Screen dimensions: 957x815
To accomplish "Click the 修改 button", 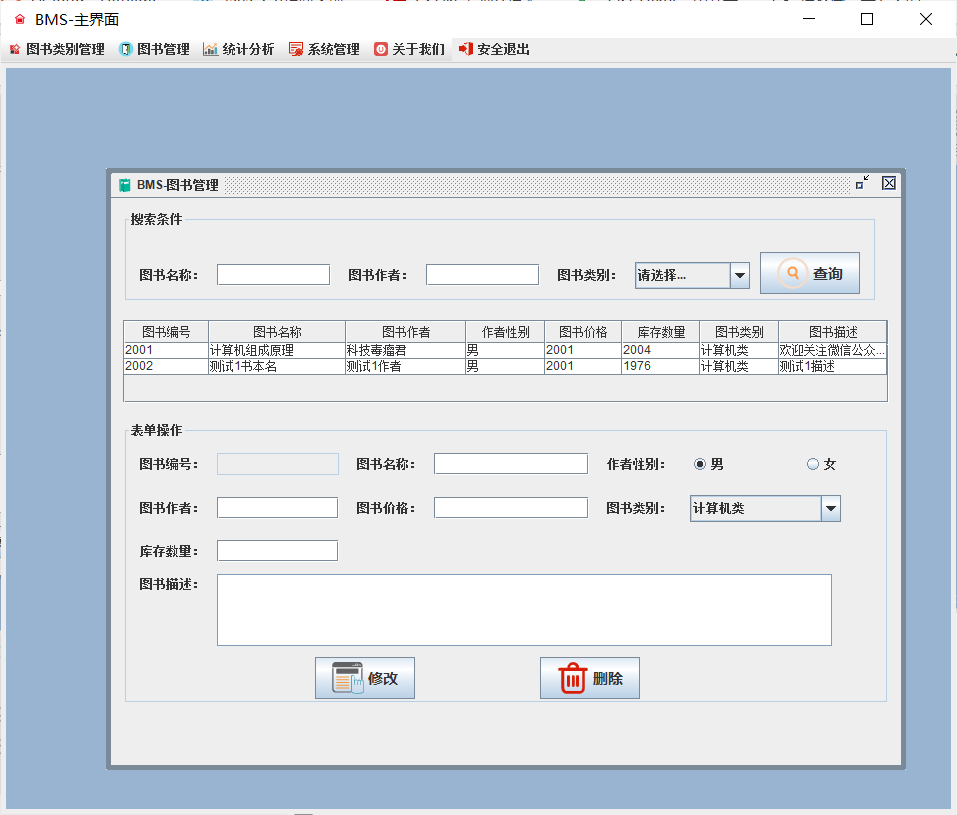I will [365, 678].
